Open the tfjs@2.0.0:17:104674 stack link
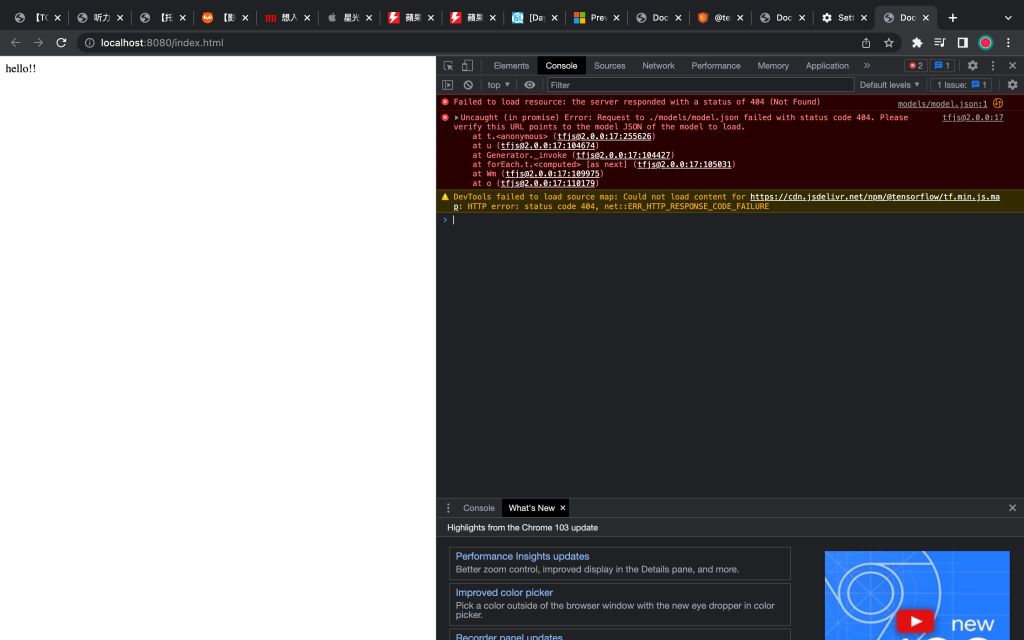1024x640 pixels. (x=548, y=146)
